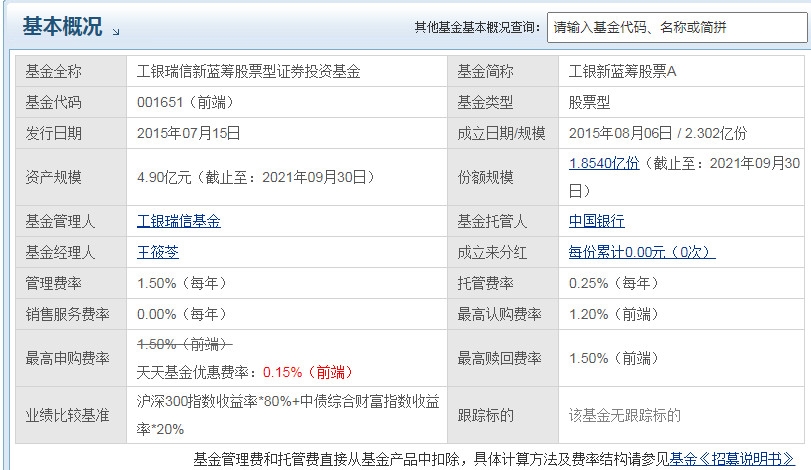Select the max redemption fee 1.50%（前端）

(614, 358)
